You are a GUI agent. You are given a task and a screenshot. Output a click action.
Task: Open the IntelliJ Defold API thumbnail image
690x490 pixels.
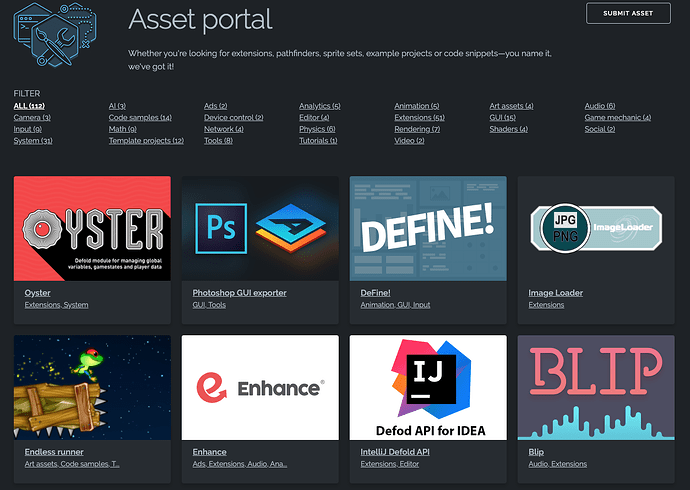click(x=428, y=388)
